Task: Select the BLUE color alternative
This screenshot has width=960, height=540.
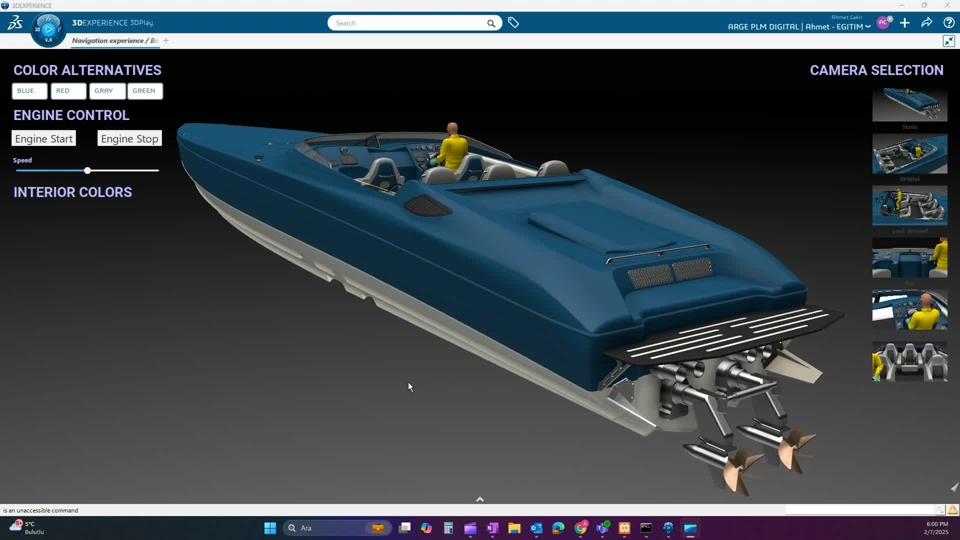Action: click(x=29, y=91)
